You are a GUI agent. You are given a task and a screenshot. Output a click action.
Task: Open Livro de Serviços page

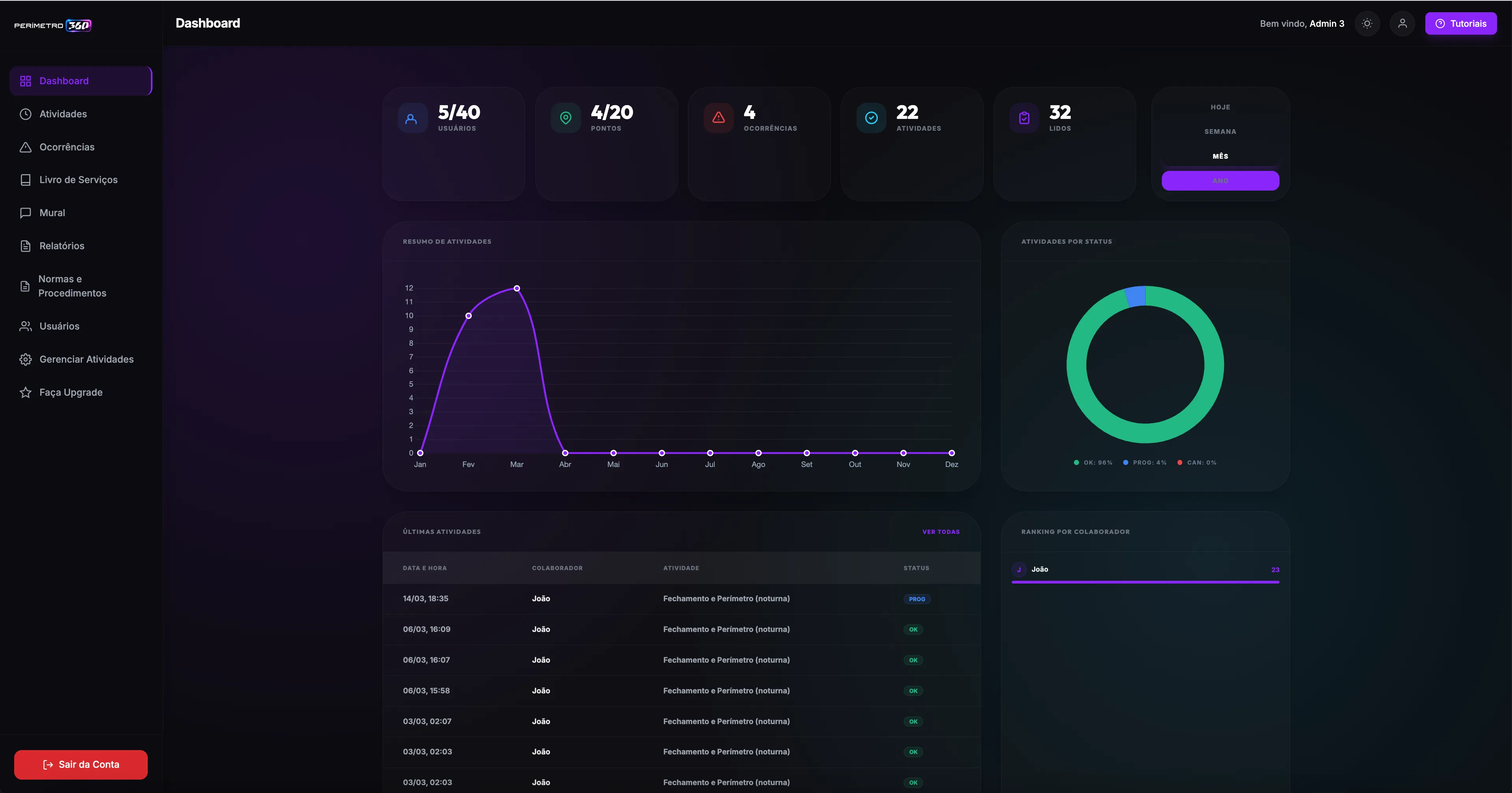pos(81,180)
